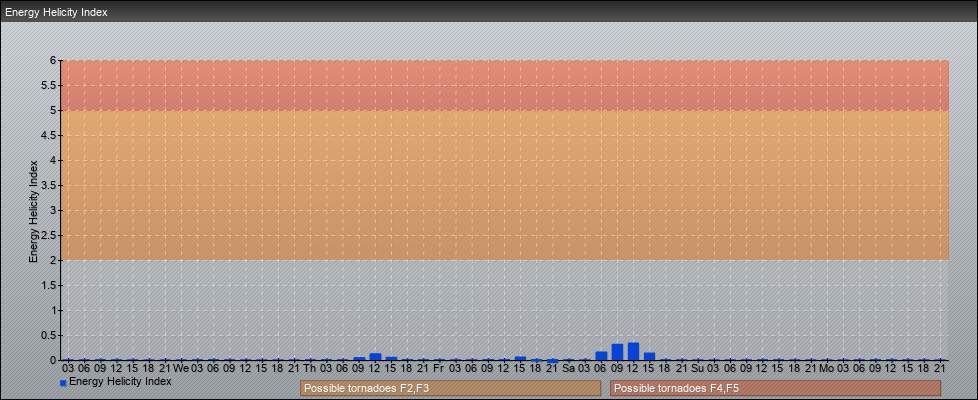Image resolution: width=978 pixels, height=400 pixels.
Task: Click the 0.5 value on y-axis
Action: click(49, 335)
